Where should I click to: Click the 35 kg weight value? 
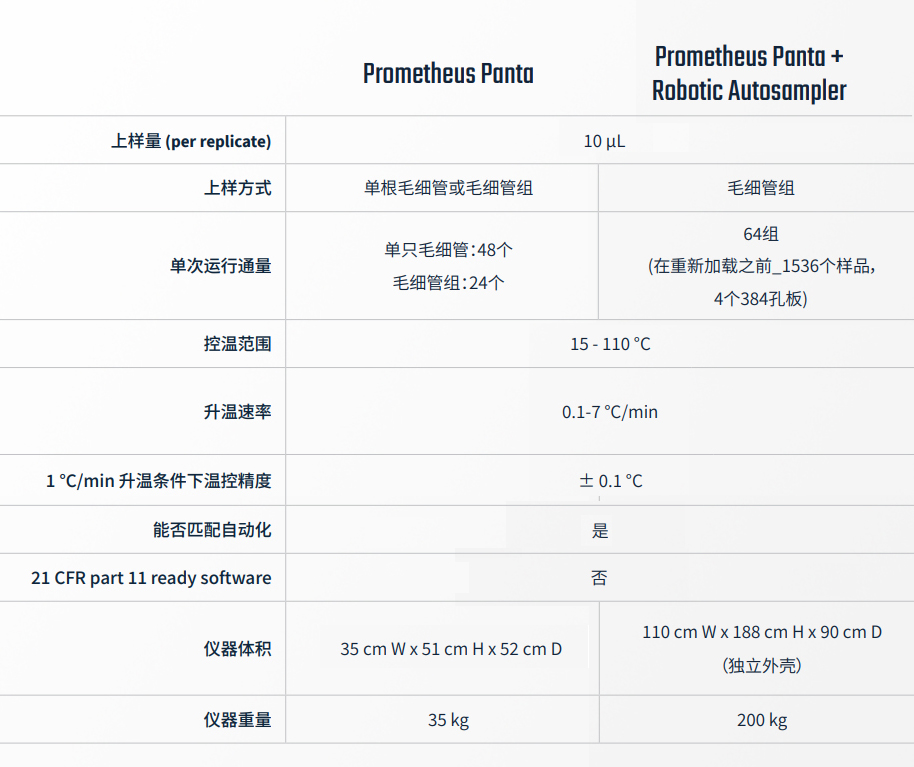tap(448, 720)
